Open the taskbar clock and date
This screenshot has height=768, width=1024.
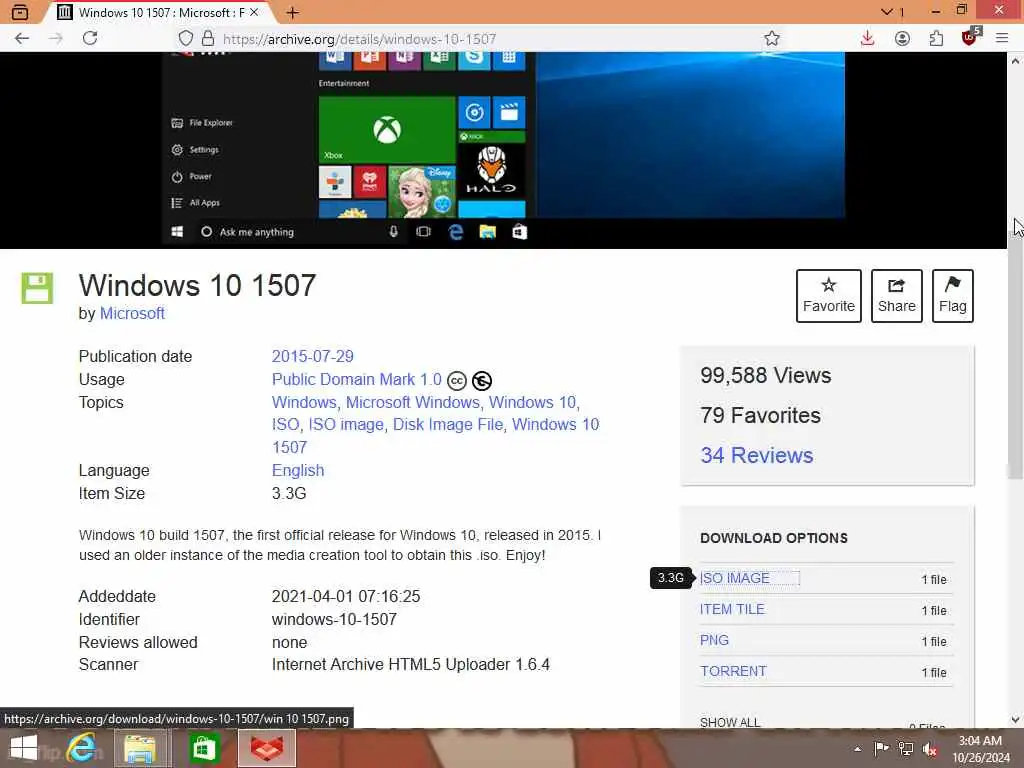tap(980, 749)
